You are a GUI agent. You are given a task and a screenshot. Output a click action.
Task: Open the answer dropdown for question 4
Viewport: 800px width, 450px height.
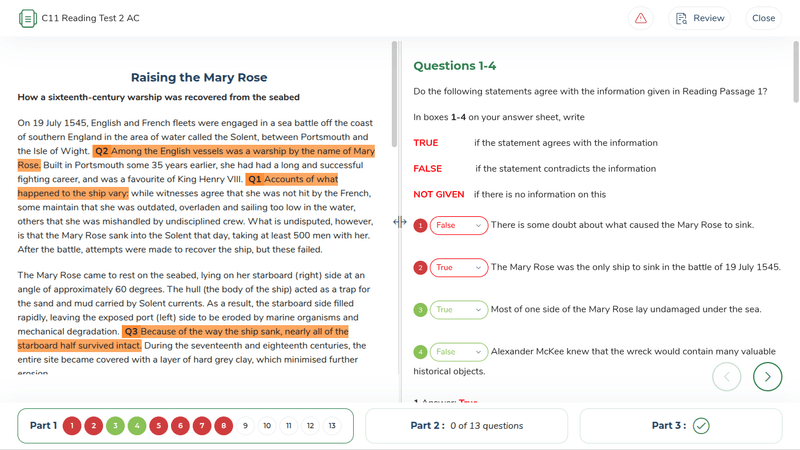(459, 352)
